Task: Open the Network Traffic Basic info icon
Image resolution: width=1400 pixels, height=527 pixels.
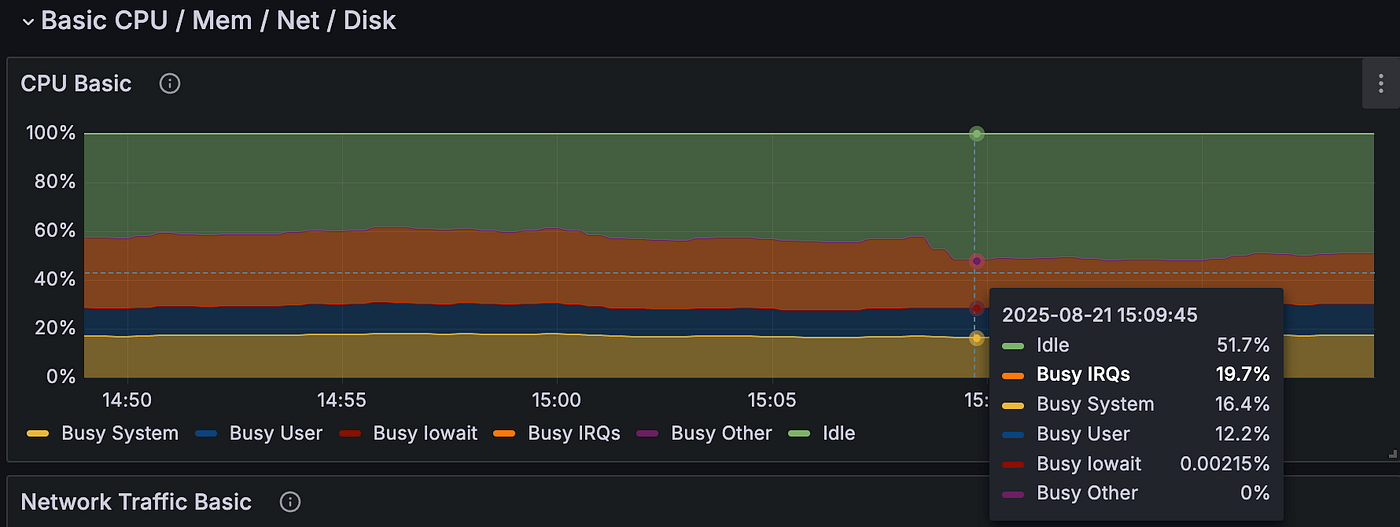Action: [290, 502]
